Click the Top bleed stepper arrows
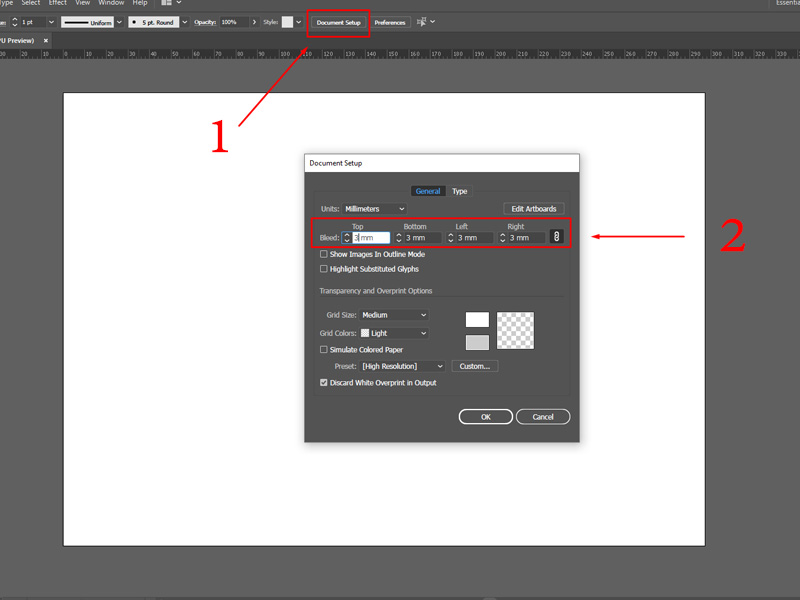Image resolution: width=800 pixels, height=600 pixels. coord(347,238)
